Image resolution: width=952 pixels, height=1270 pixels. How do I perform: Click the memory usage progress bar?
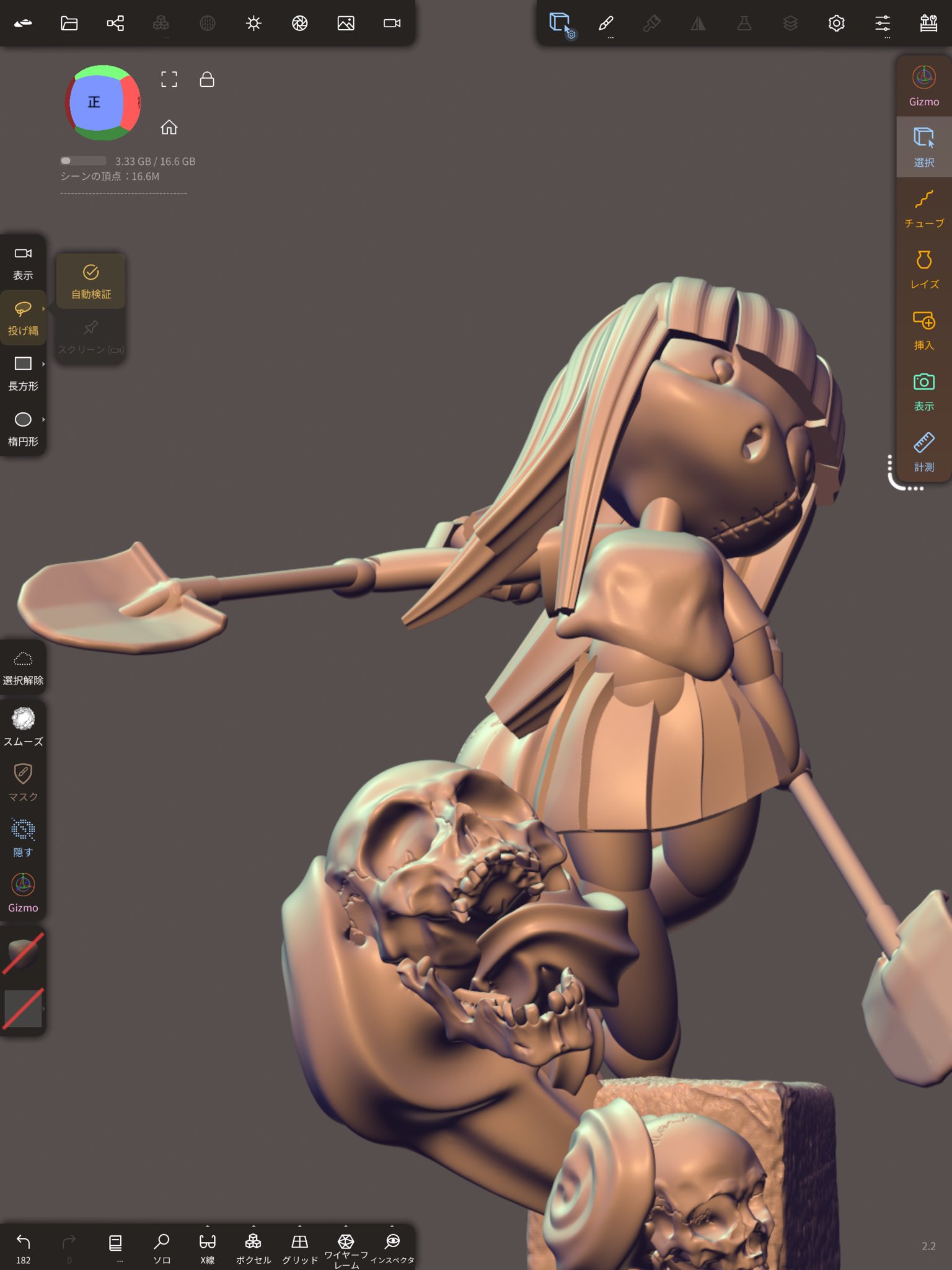coord(83,161)
